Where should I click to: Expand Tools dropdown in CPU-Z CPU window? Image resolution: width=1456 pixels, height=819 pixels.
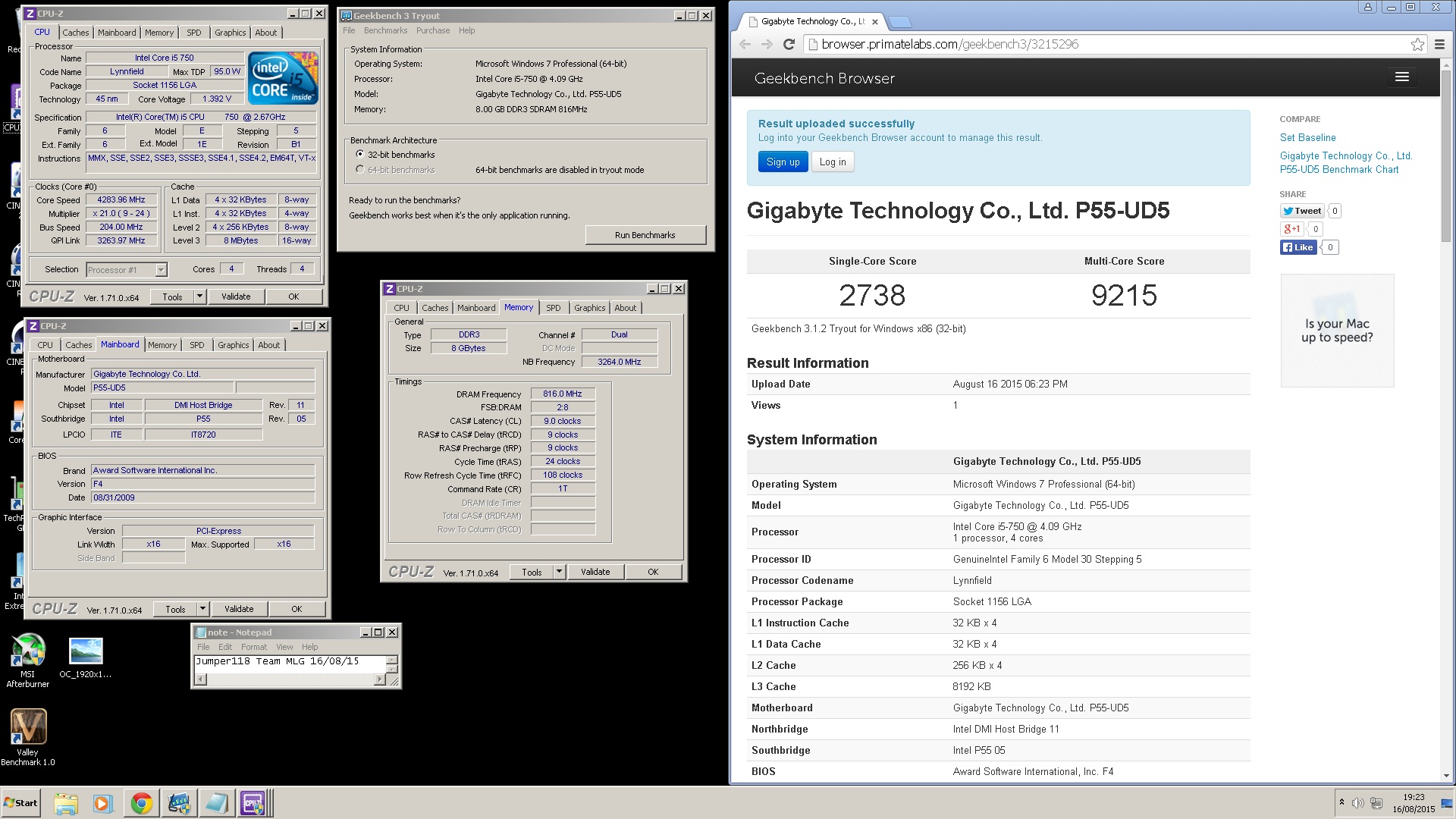(x=200, y=297)
